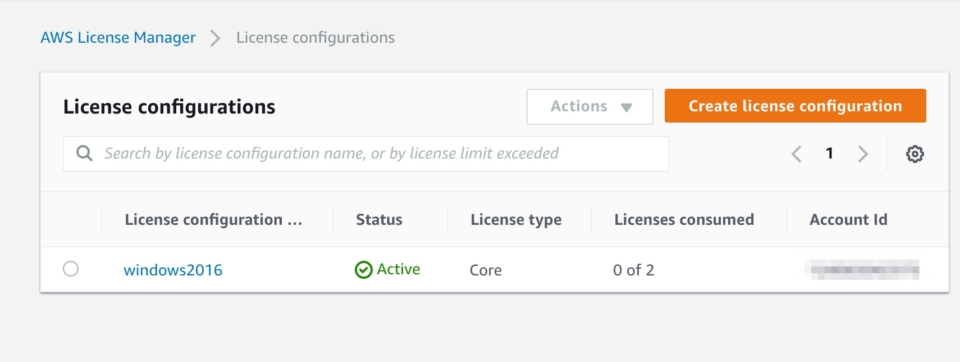The width and height of the screenshot is (960, 362).
Task: Select page number 1
Action: tap(830, 154)
